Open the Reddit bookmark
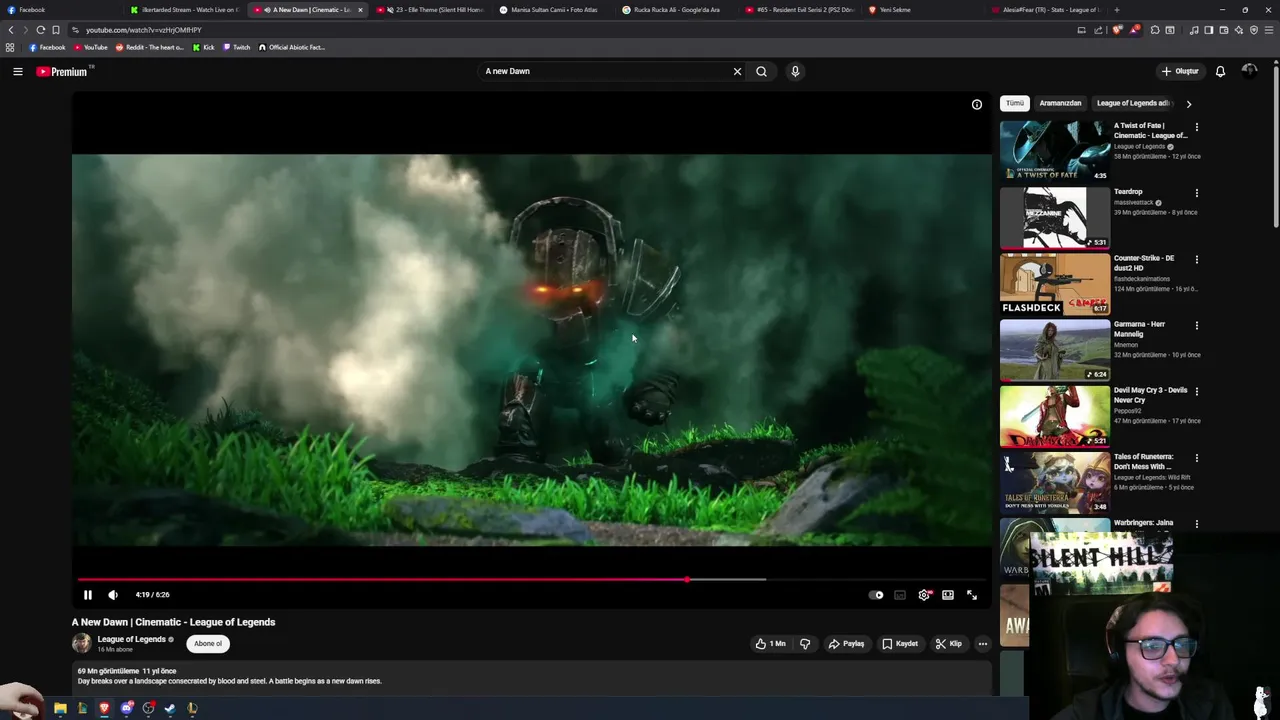Screen dimensions: 1280x720 [x=150, y=47]
